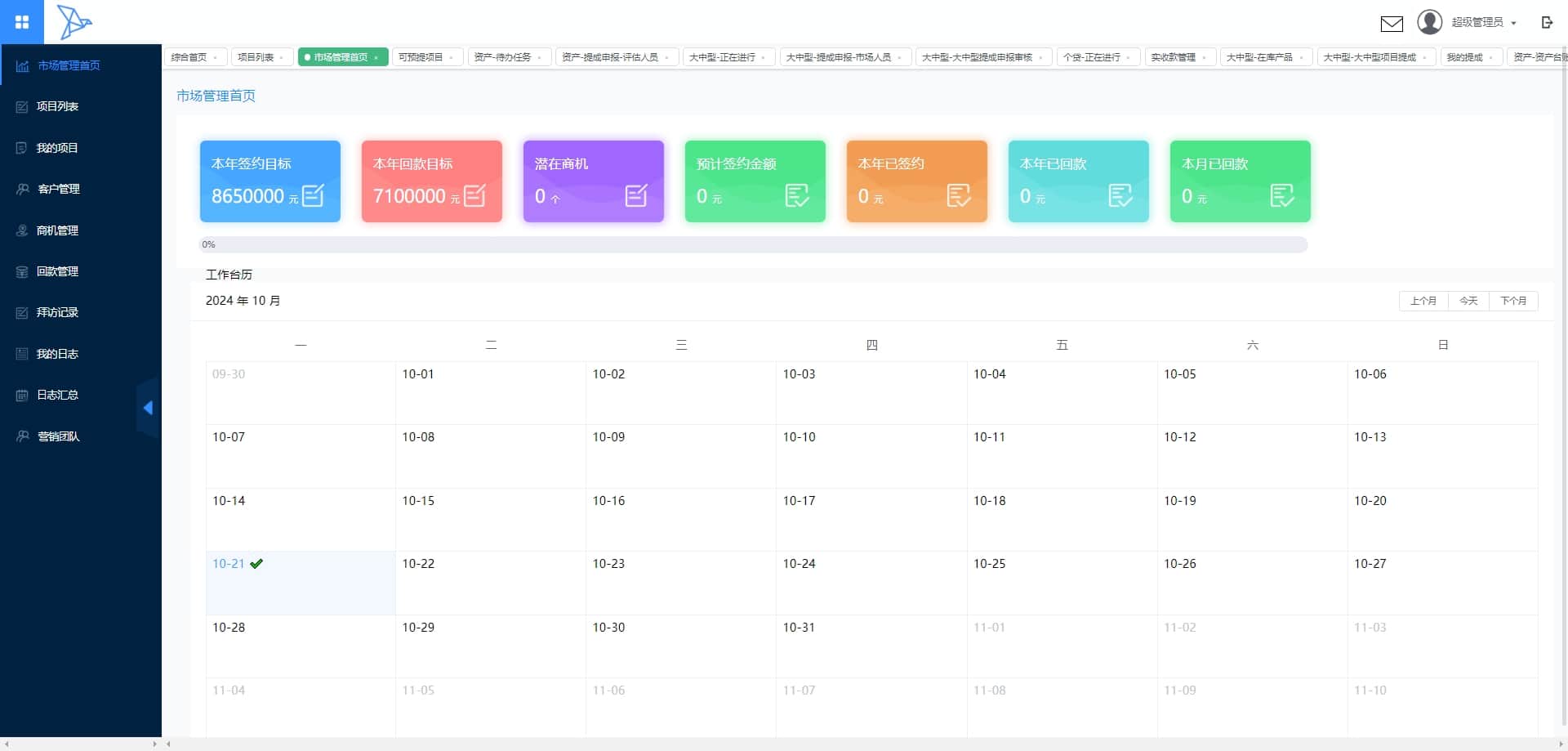Screen dimensions: 1568x751
Task: Click the 下个月 button
Action: [x=1513, y=301]
